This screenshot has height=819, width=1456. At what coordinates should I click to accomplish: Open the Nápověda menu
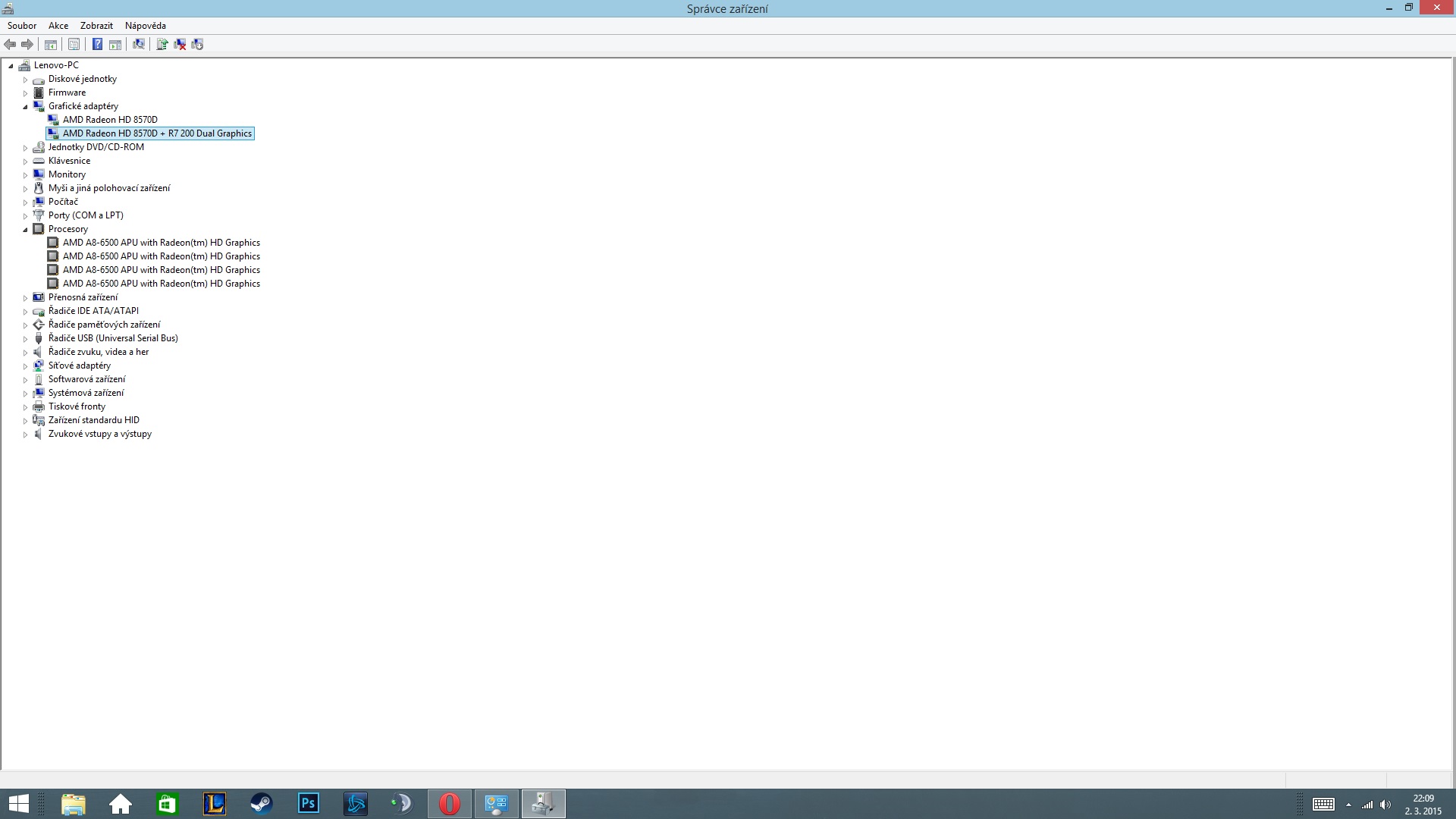pyautogui.click(x=145, y=26)
